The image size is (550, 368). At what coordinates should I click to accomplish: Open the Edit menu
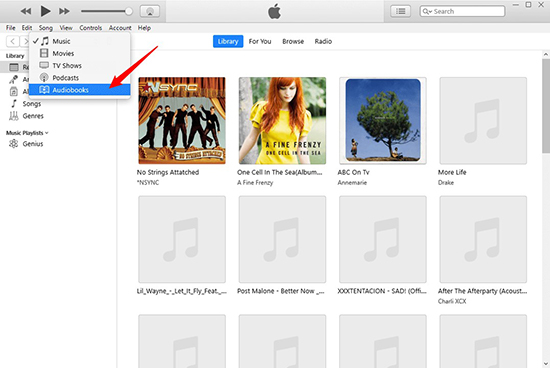[27, 28]
